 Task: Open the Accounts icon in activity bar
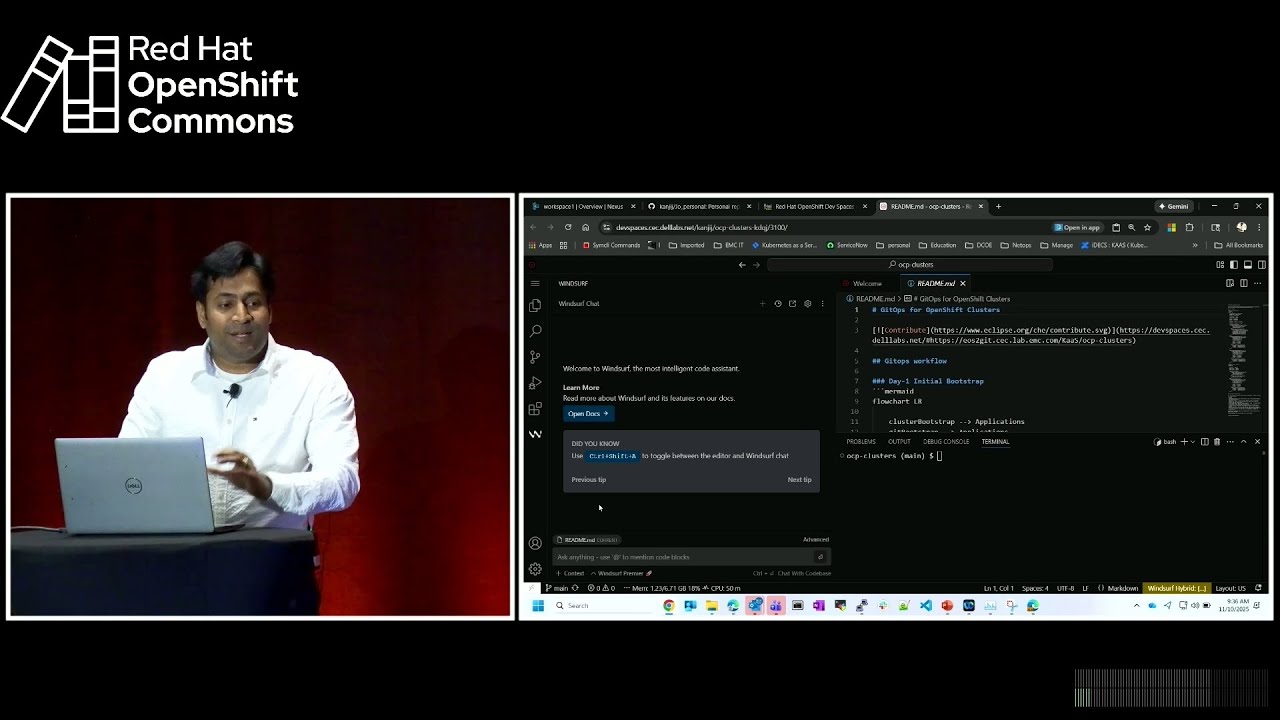tap(535, 543)
